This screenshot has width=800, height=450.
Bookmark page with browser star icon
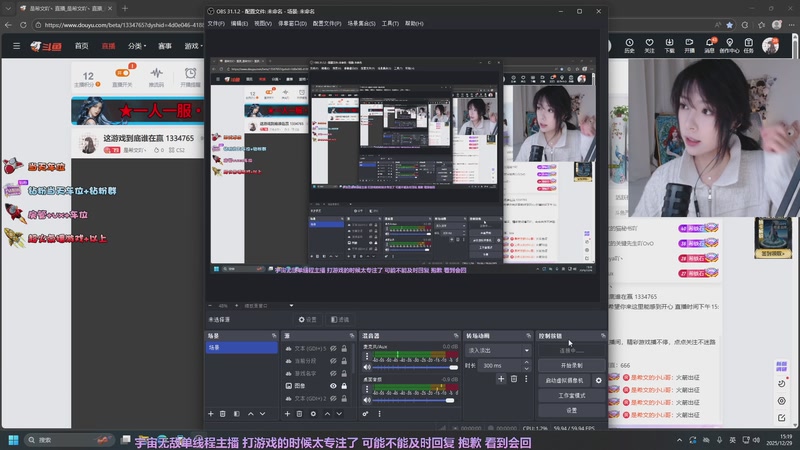730,24
